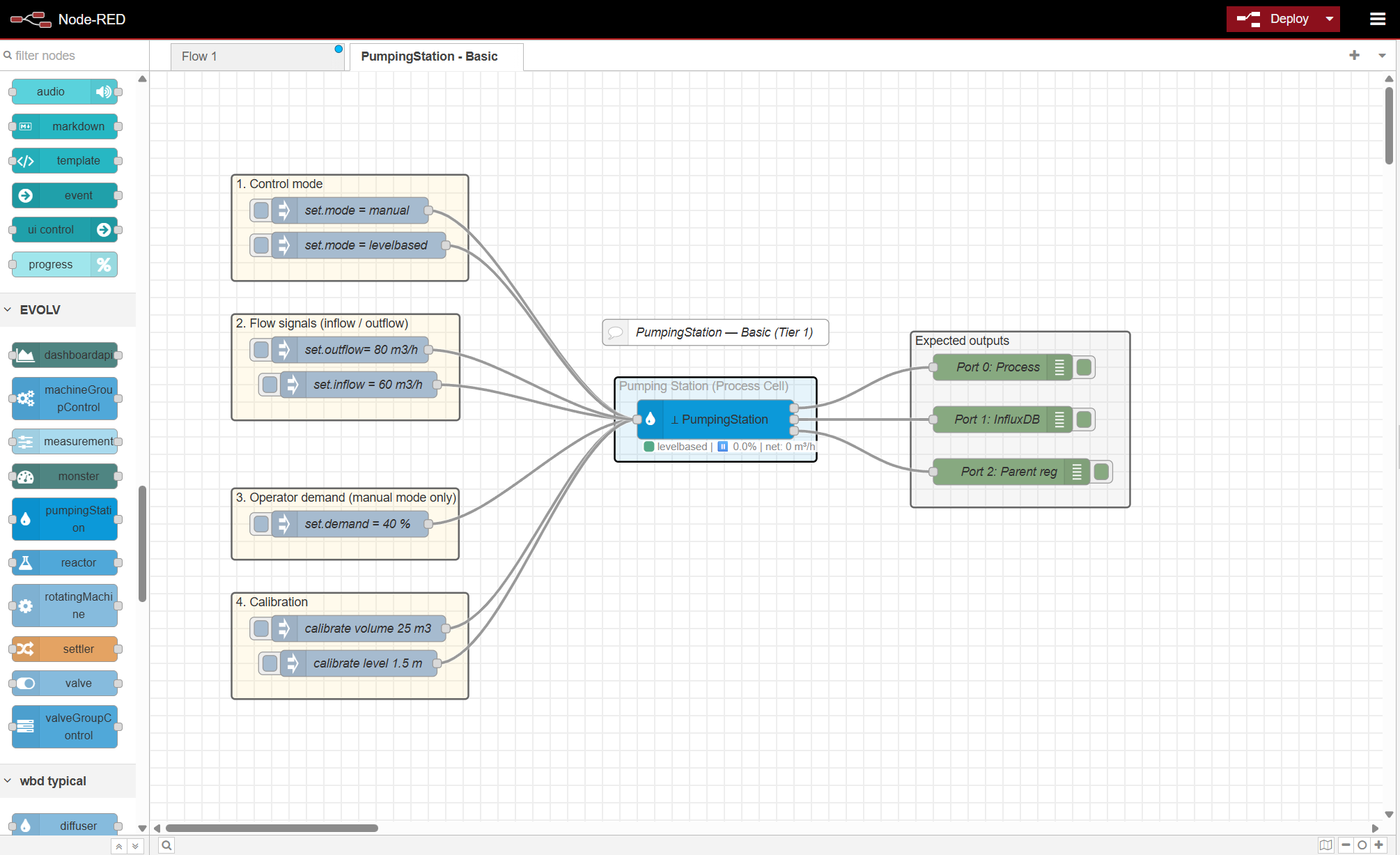Toggle the Port 1: InfluxDB debug output

1084,419
